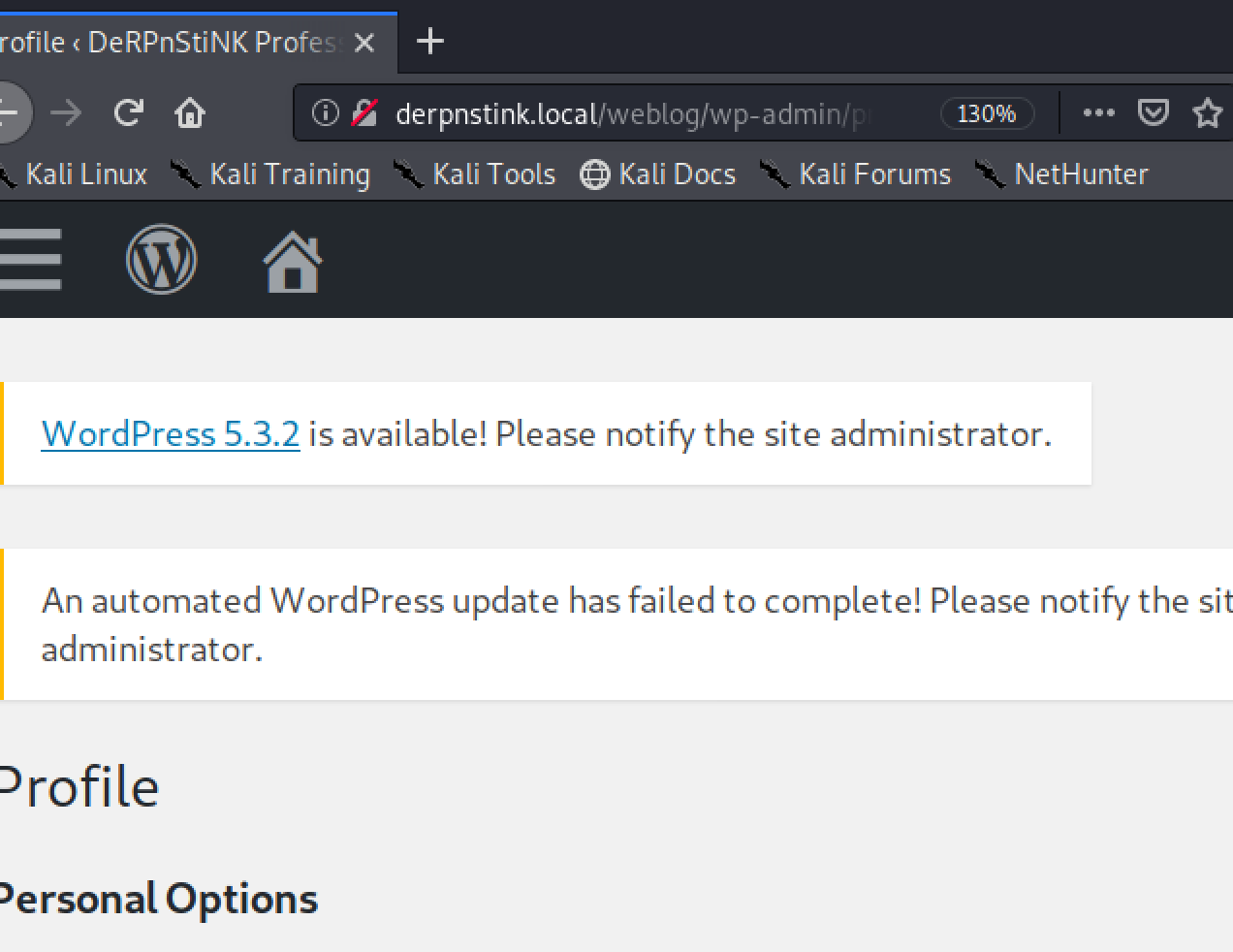Viewport: 1233px width, 952px height.
Task: Show site information icon in address bar
Action: coord(326,113)
